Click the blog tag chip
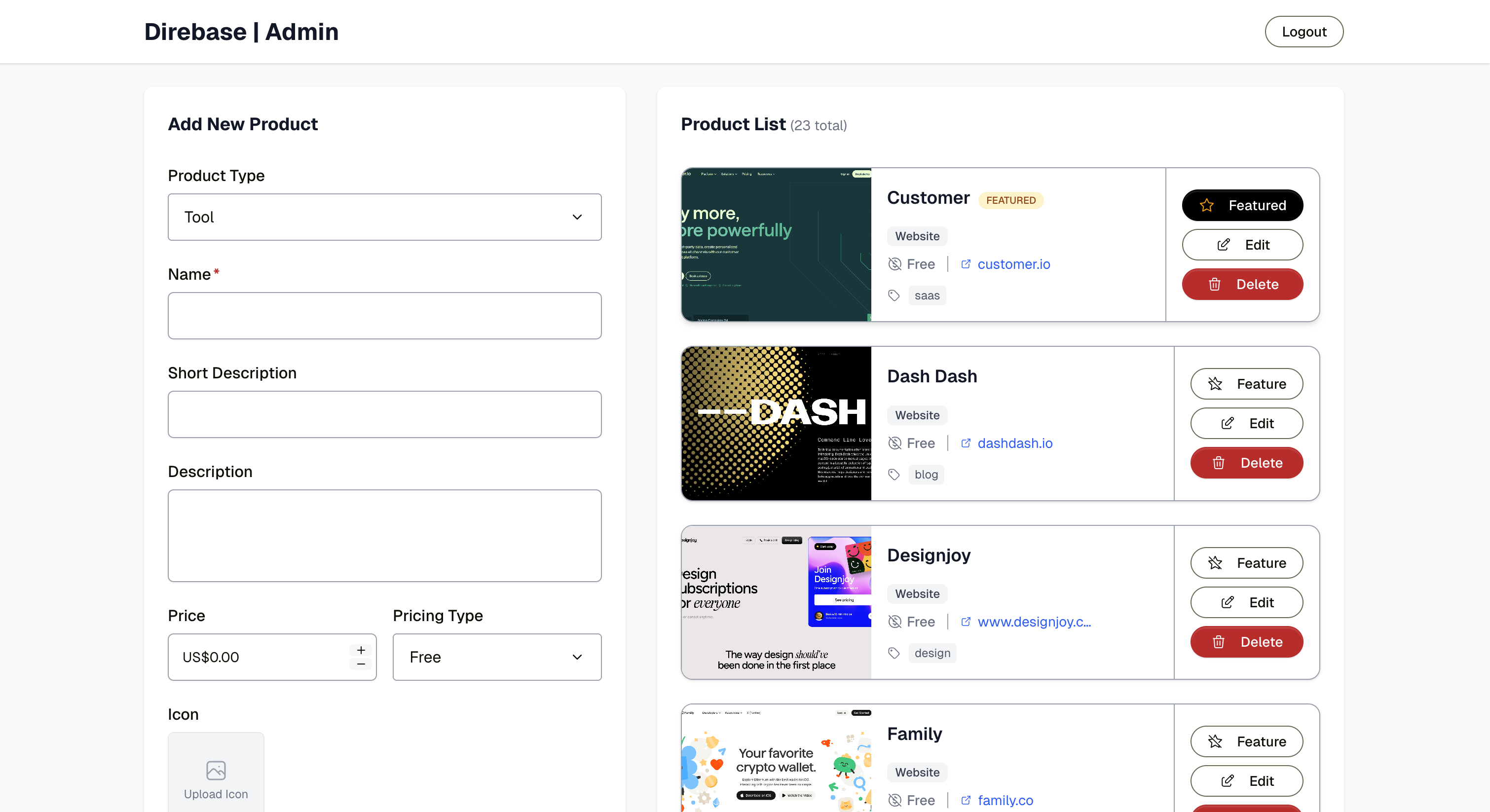This screenshot has width=1490, height=812. tap(926, 474)
